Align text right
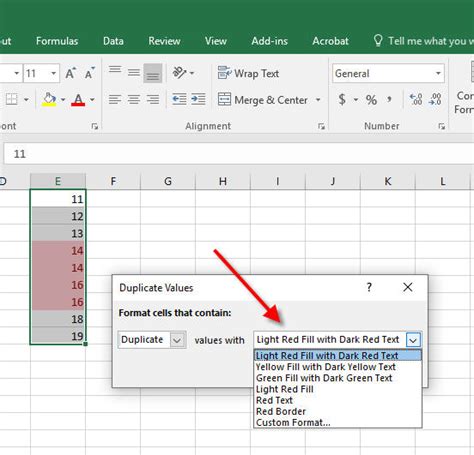 coord(153,99)
